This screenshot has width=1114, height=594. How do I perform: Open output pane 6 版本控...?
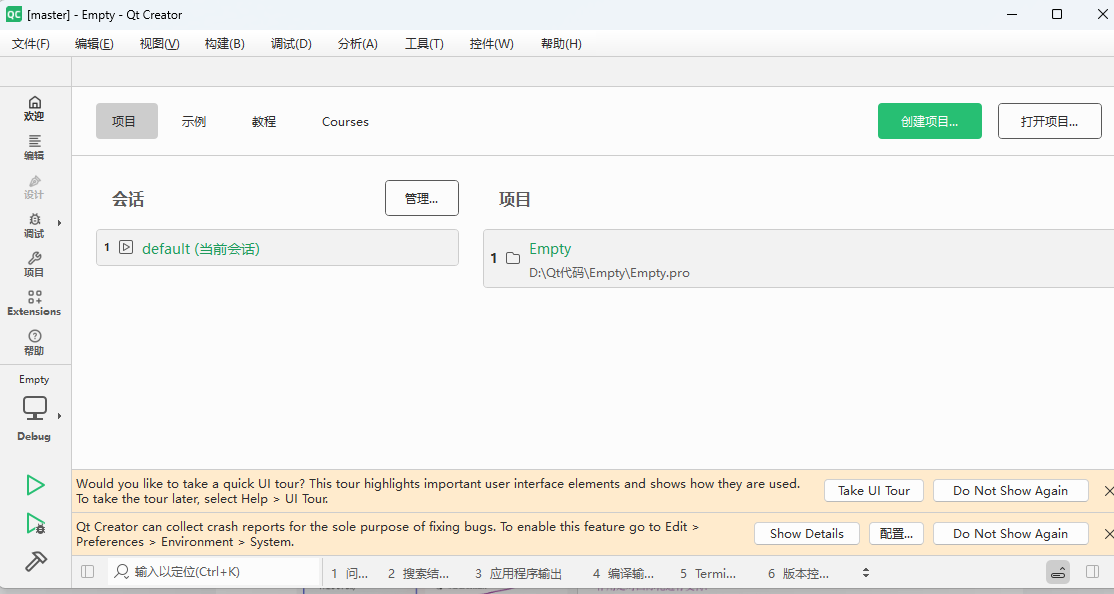pos(799,573)
